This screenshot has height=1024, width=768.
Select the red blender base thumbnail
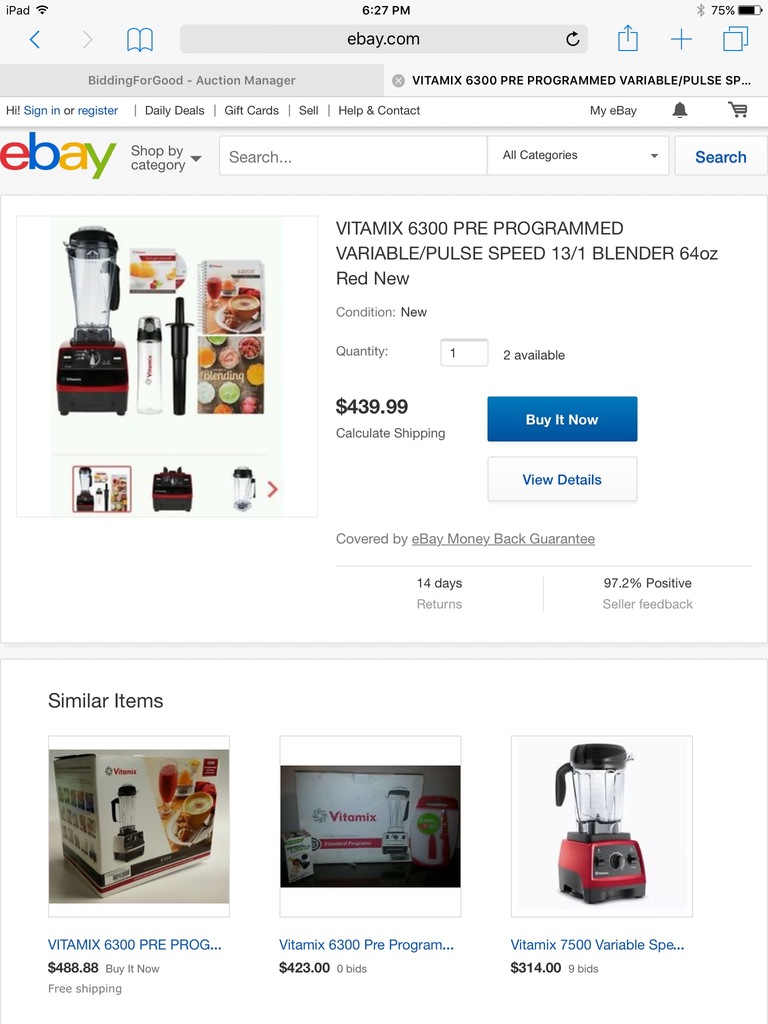pos(172,489)
